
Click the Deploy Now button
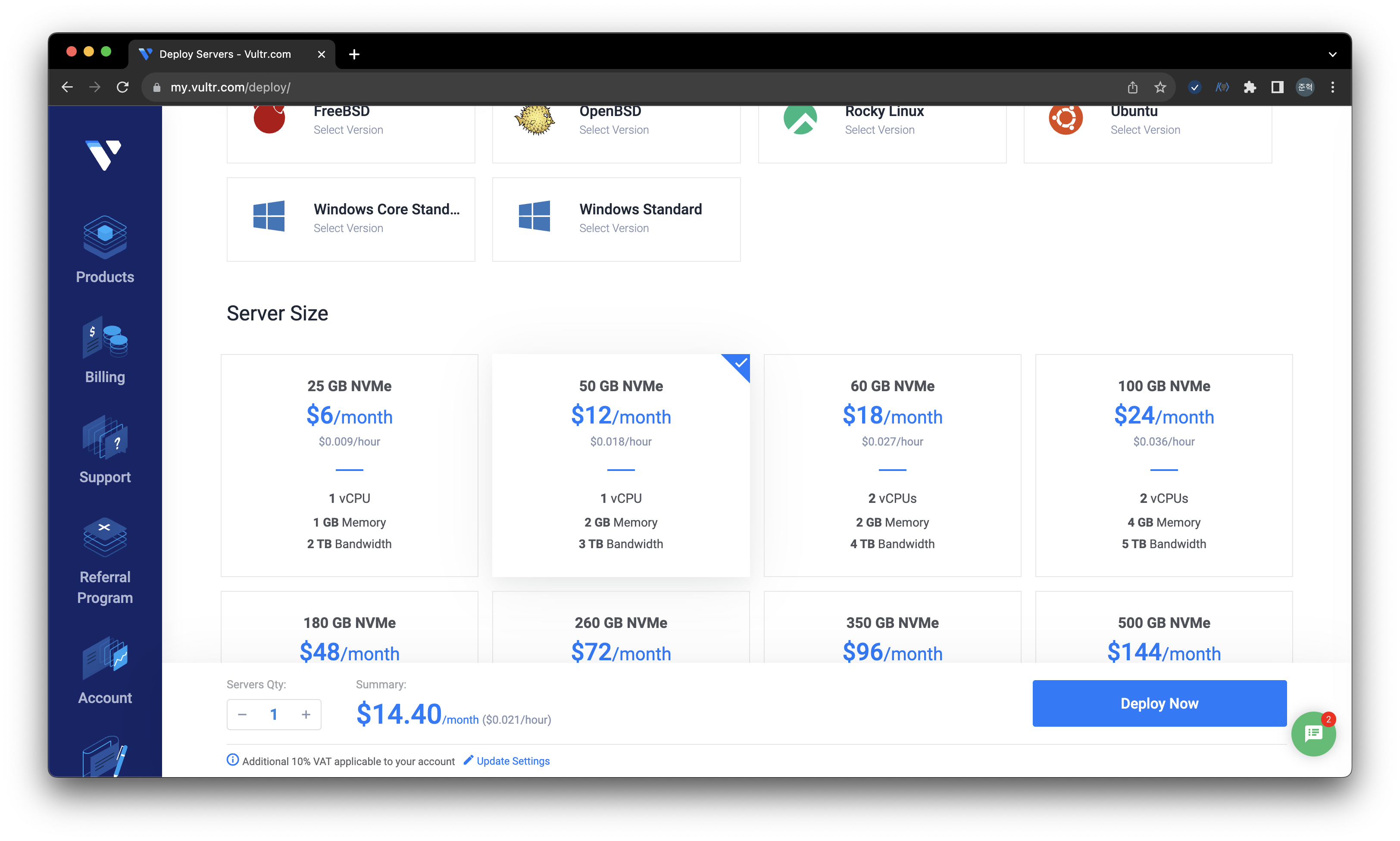point(1159,703)
